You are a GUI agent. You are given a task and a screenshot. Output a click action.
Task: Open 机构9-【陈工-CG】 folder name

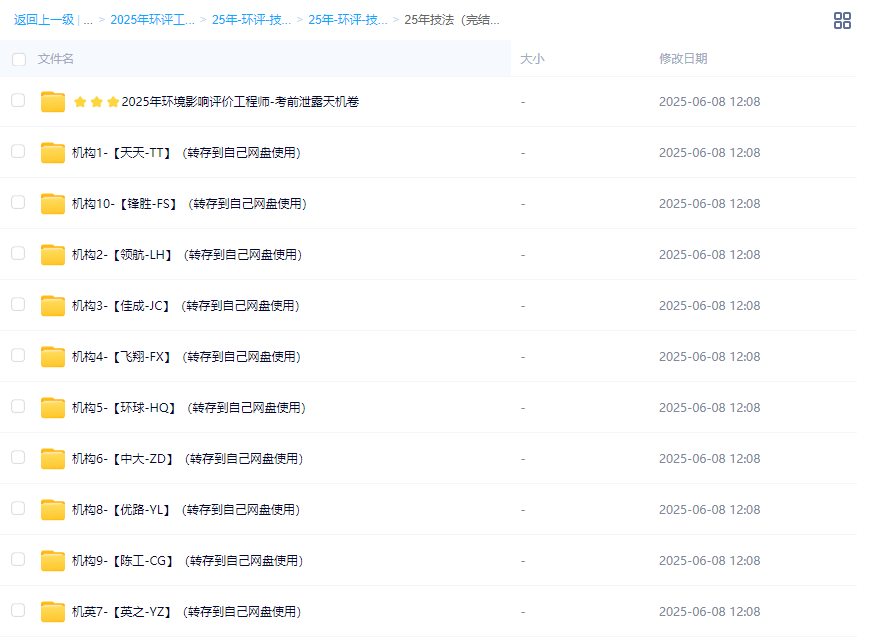pyautogui.click(x=188, y=561)
